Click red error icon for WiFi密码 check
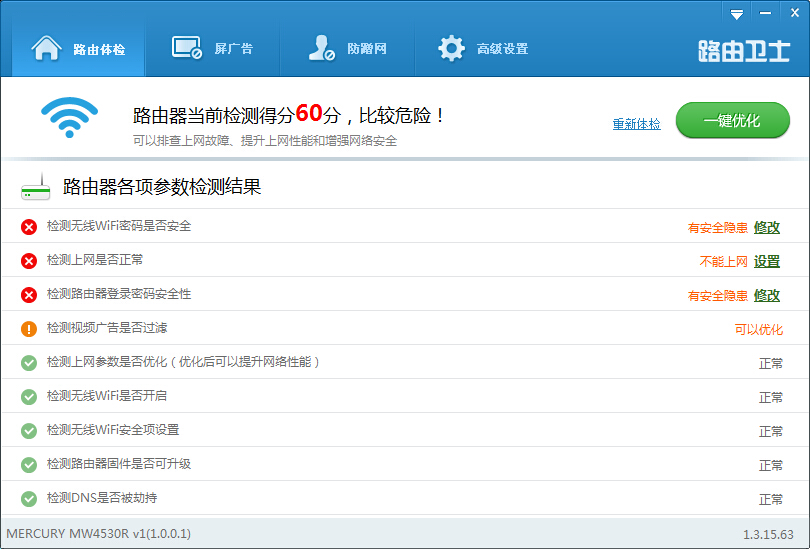The image size is (810, 549). (x=29, y=227)
